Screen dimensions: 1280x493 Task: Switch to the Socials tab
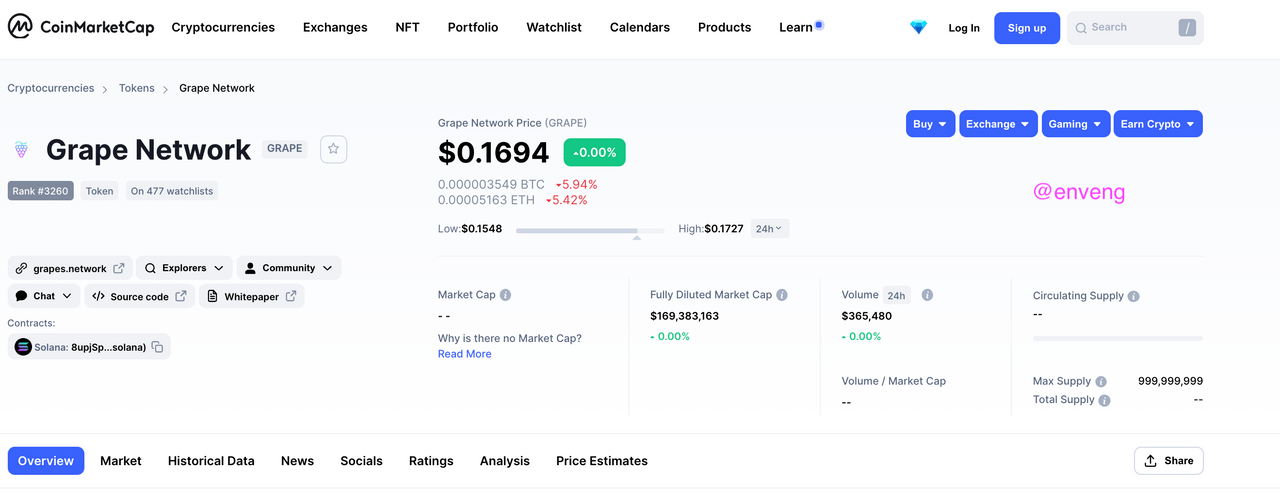click(x=361, y=461)
